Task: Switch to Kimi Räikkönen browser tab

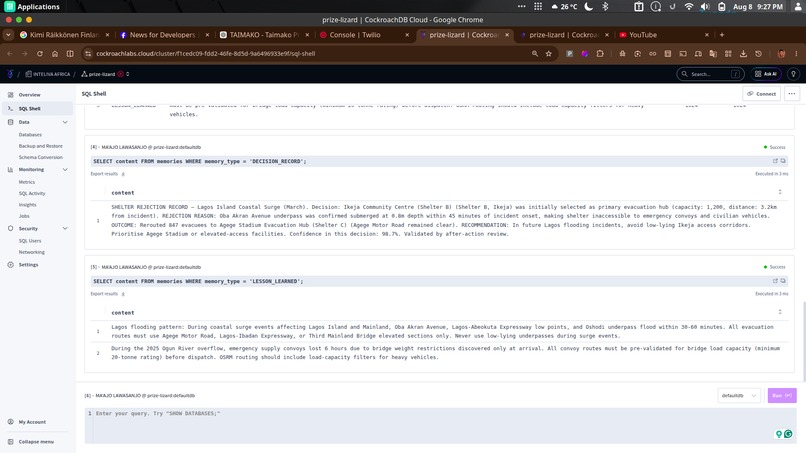Action: [65, 35]
